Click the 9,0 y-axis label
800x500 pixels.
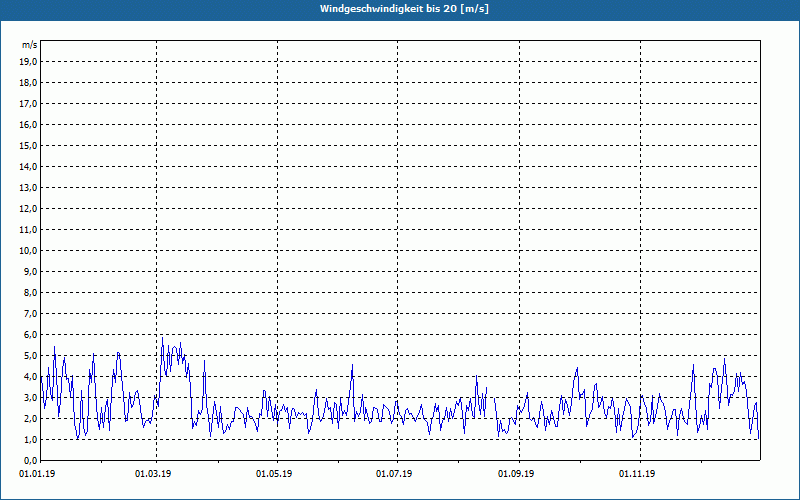point(30,271)
